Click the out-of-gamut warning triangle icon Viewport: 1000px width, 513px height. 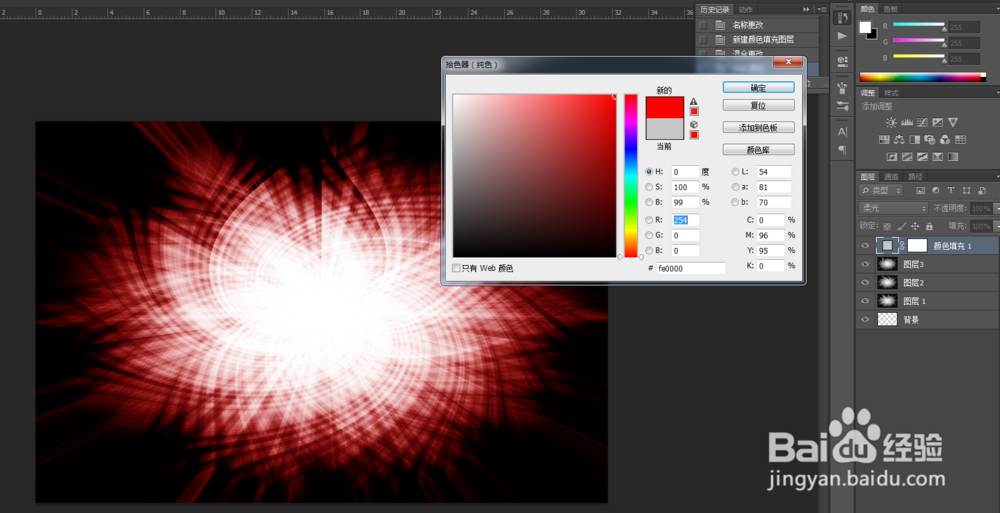(x=694, y=101)
